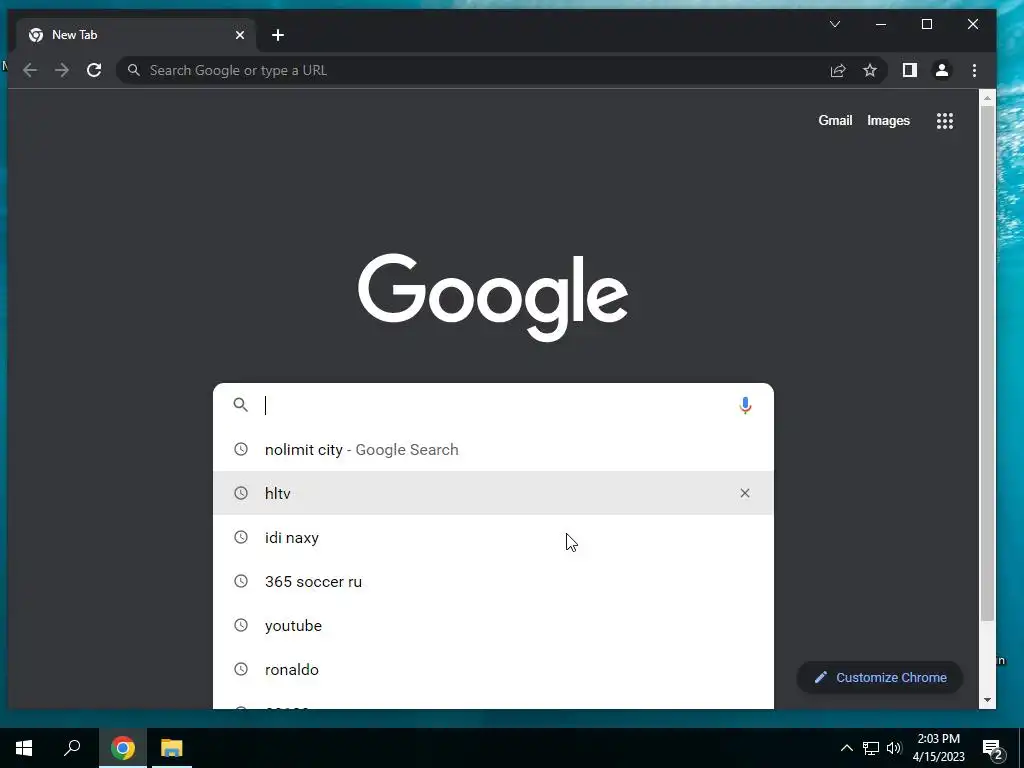Click the clock icon beside nolimit city
Viewport: 1024px width, 768px height.
click(241, 449)
